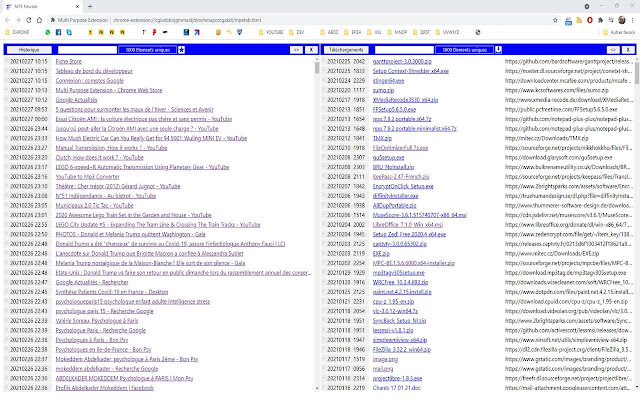Reload the page with browser refresh icon

29,20
